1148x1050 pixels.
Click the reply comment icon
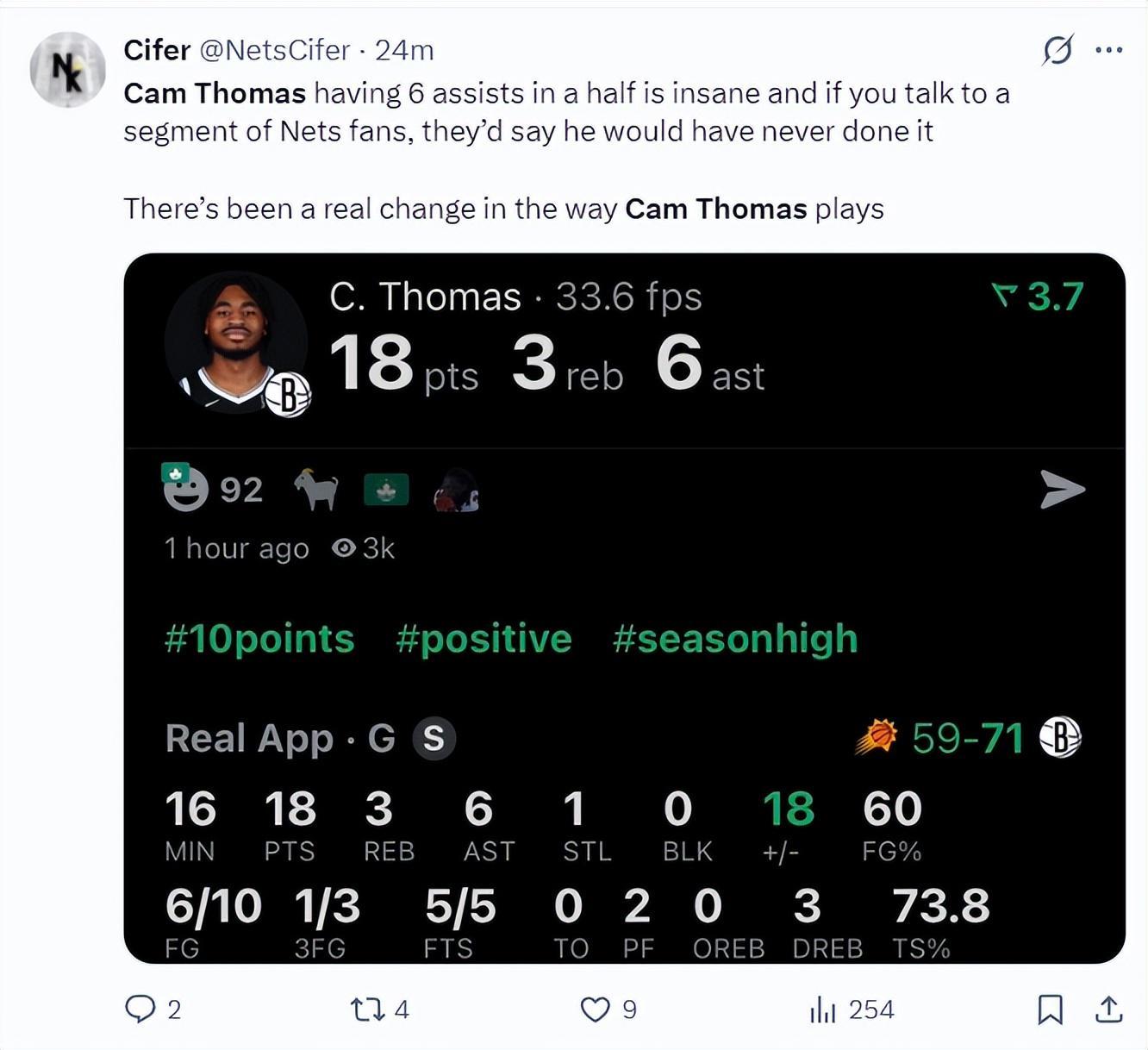pos(140,1009)
